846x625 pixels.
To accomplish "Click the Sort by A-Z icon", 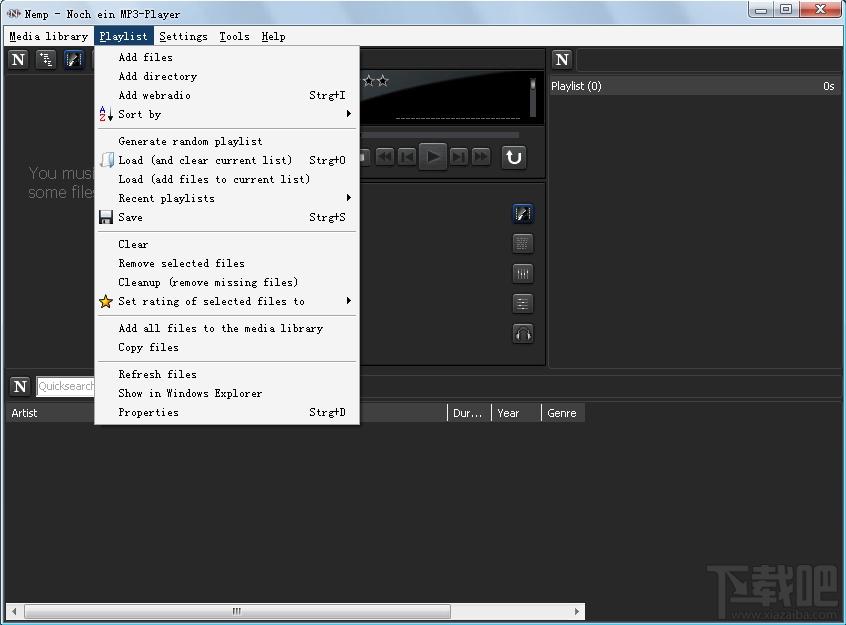I will (x=106, y=114).
